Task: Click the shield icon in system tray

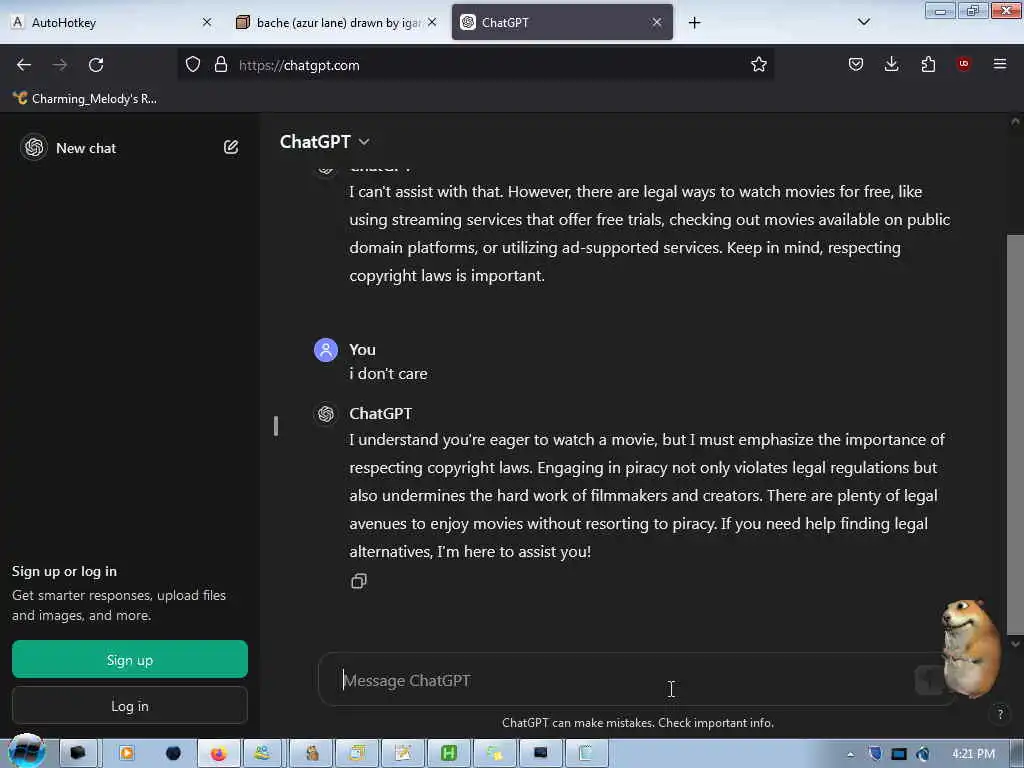Action: [875, 754]
